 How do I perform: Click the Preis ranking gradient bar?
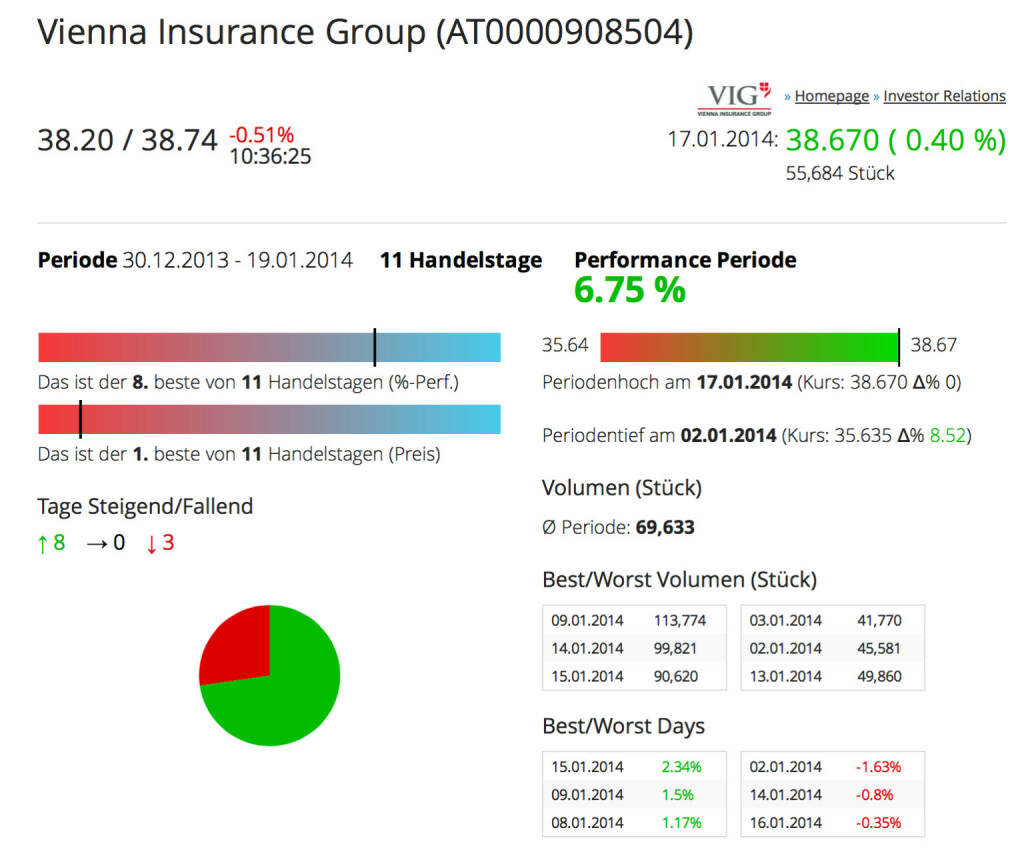pyautogui.click(x=269, y=419)
